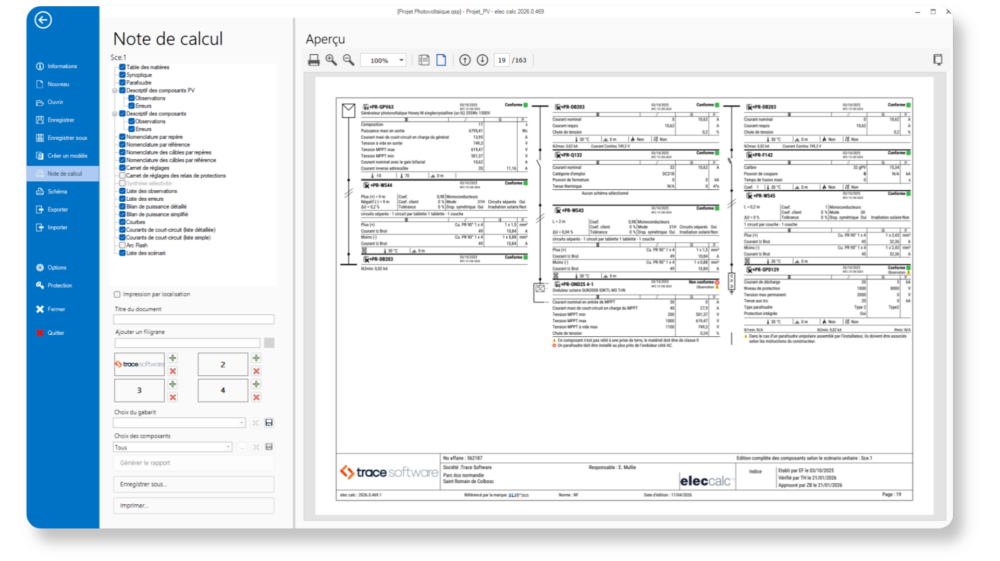
Task: Click the Titre du document field
Action: pyautogui.click(x=194, y=320)
